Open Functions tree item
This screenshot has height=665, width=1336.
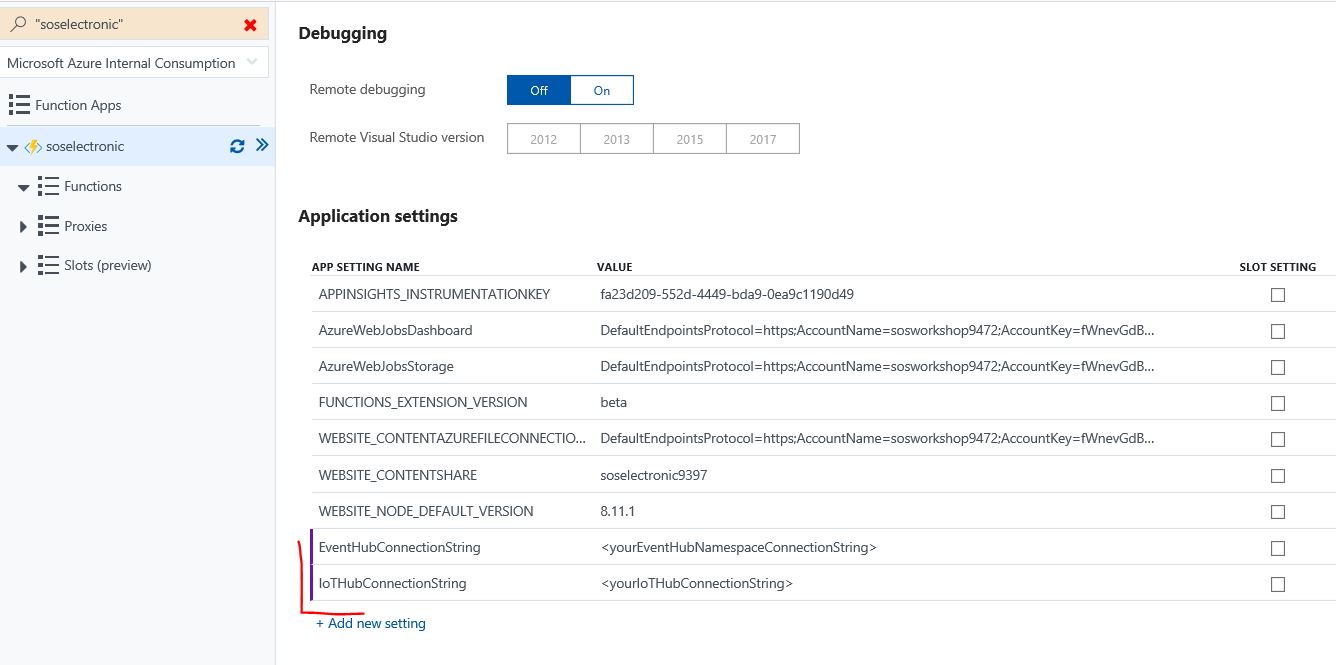(93, 186)
